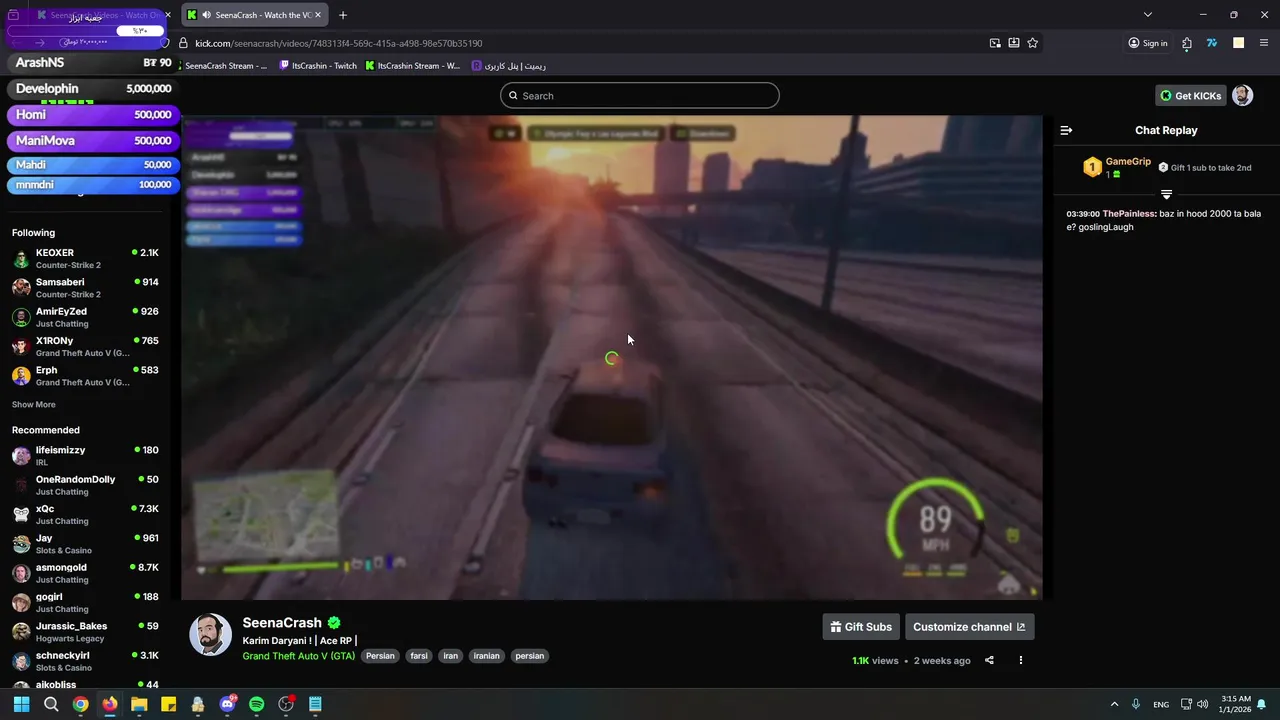The image size is (1280, 720).
Task: Open SeenaCrash Stream bookmark
Action: click(x=224, y=66)
